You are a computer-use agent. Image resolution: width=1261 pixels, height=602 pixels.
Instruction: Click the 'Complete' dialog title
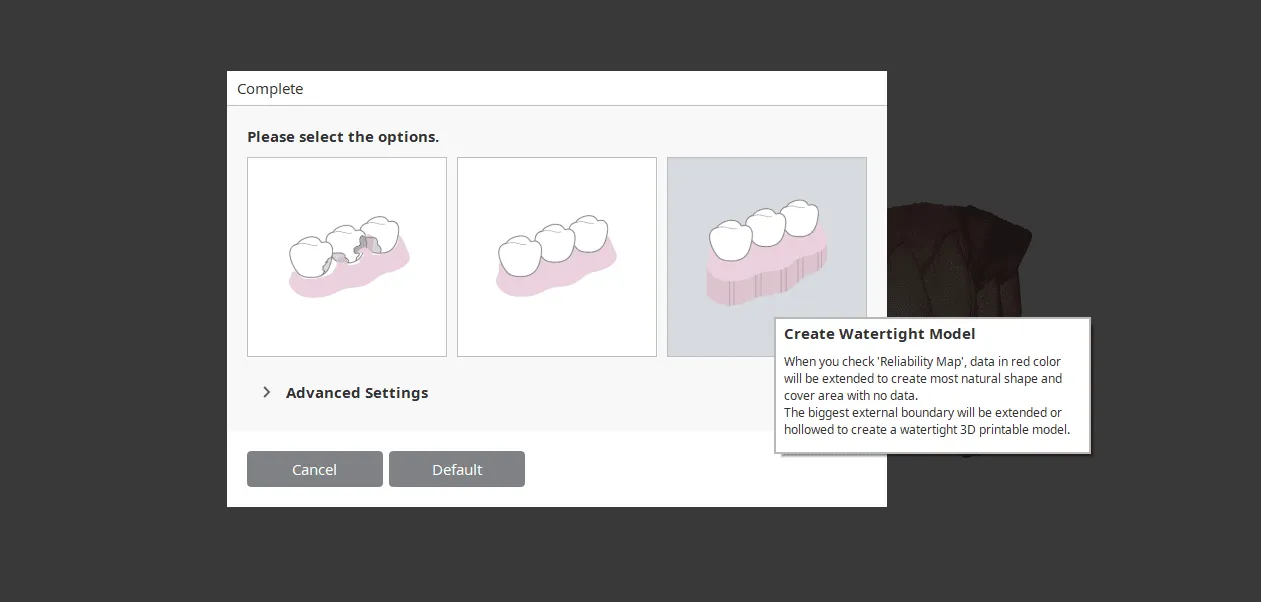(270, 89)
